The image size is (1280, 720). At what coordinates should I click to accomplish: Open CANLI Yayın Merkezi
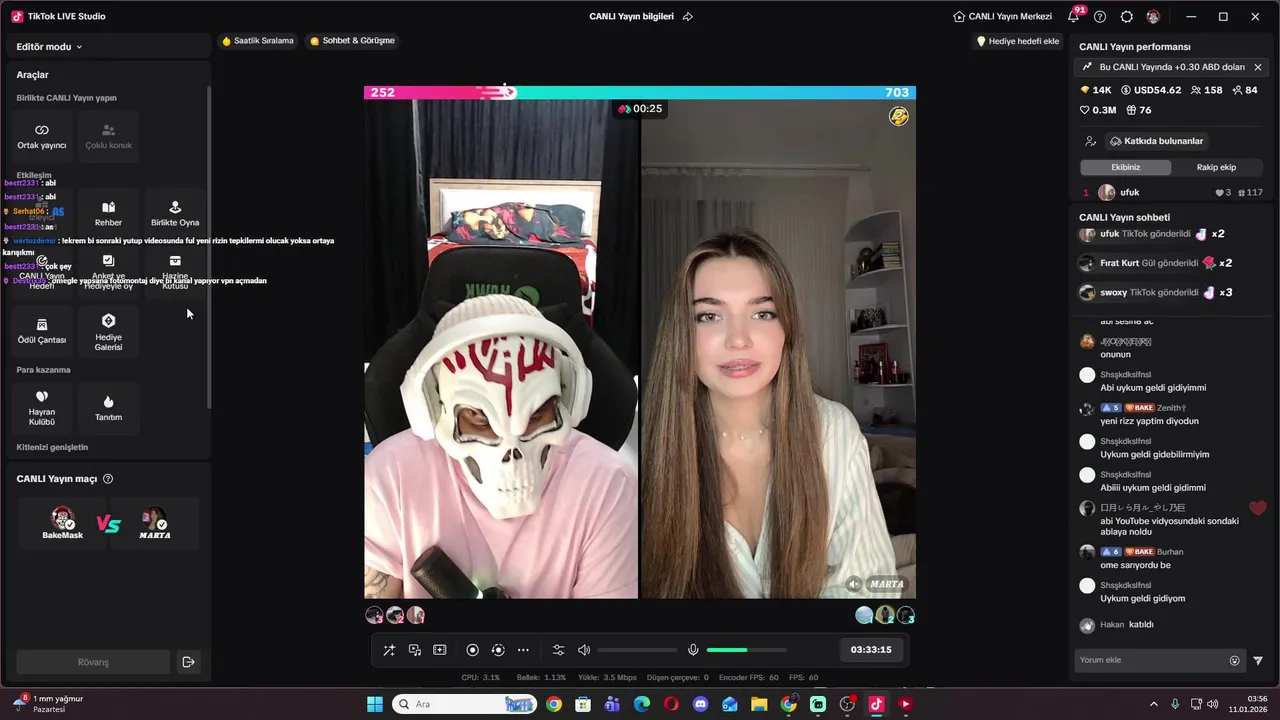[1002, 17]
